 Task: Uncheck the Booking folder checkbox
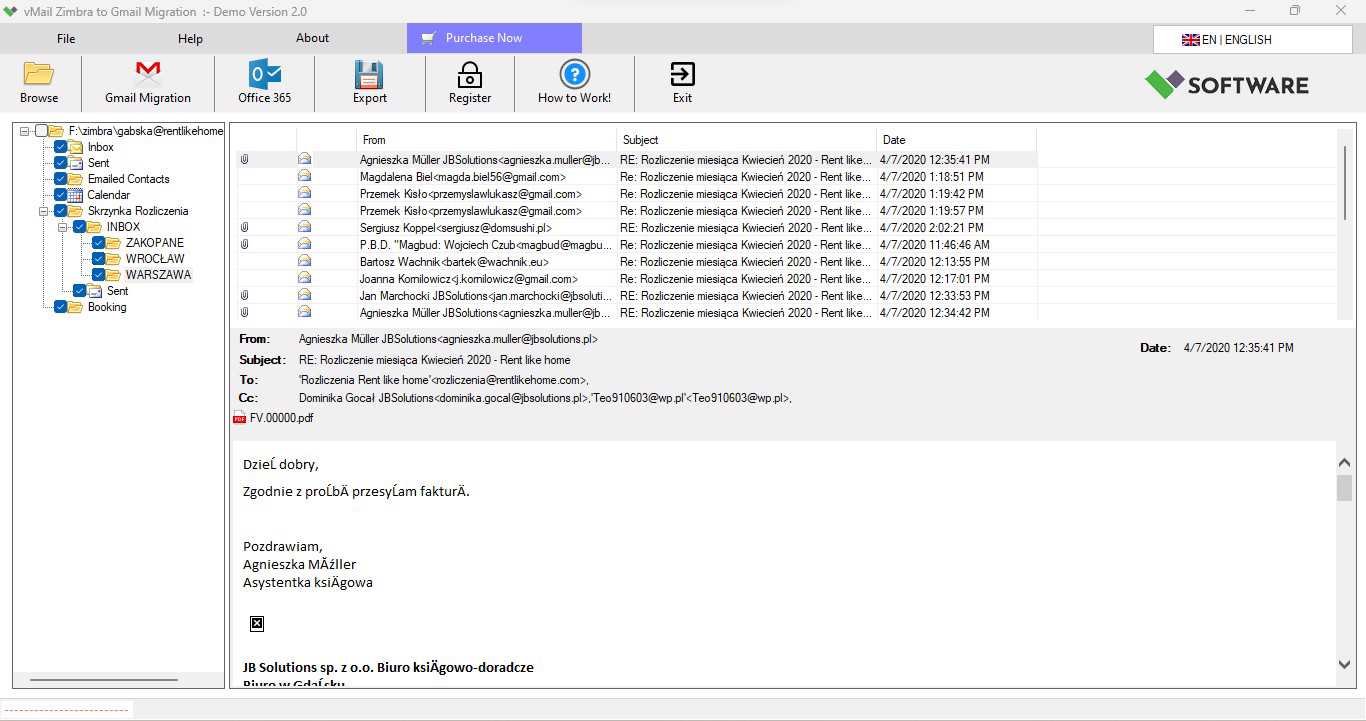pos(61,307)
